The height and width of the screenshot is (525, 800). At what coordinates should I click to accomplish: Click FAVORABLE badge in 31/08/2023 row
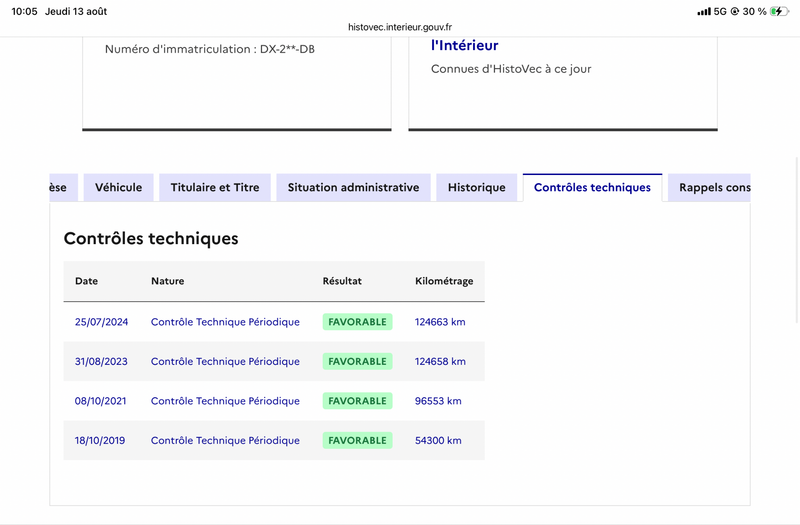357,361
